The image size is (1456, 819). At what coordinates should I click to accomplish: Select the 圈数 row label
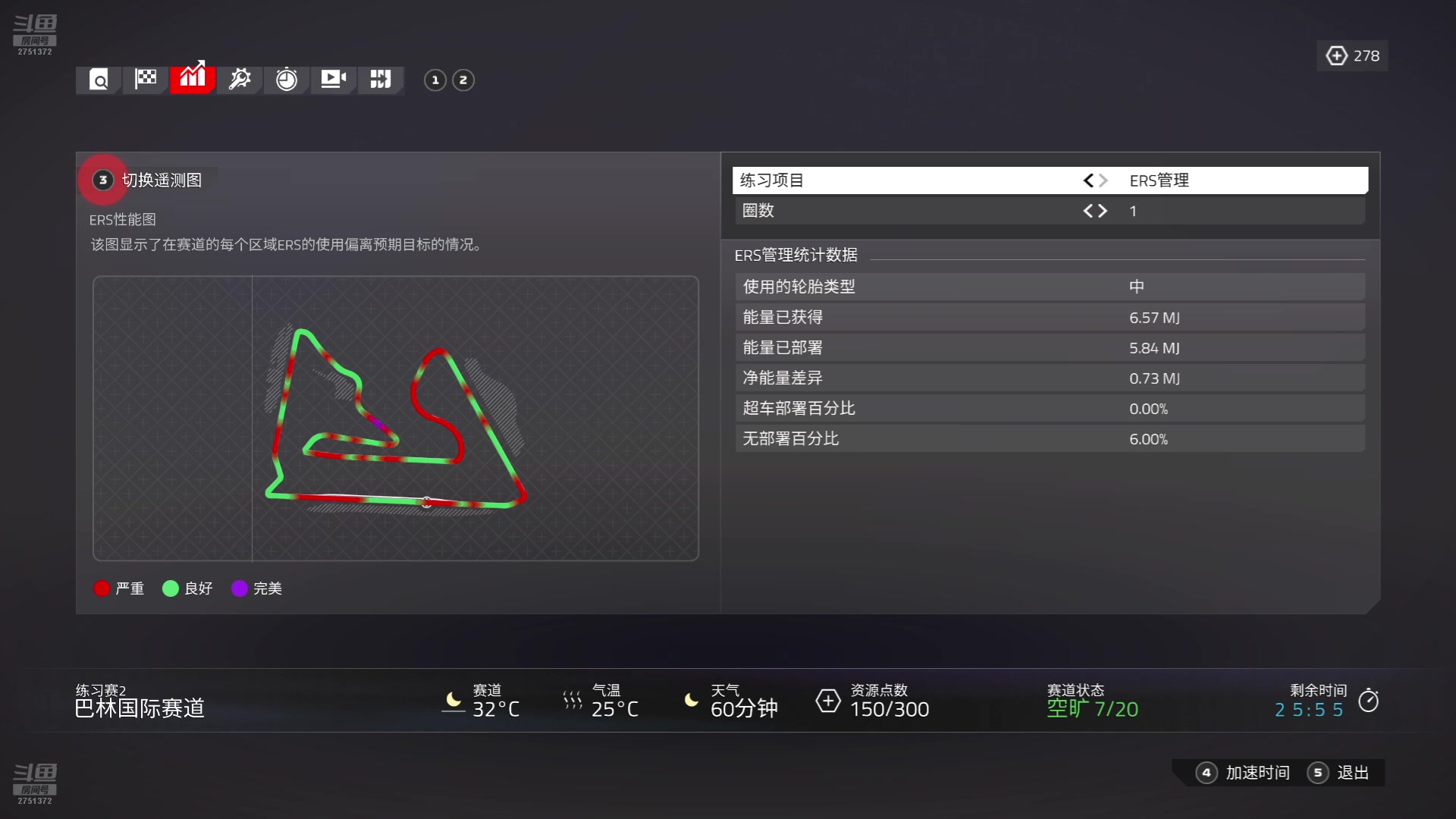point(758,211)
